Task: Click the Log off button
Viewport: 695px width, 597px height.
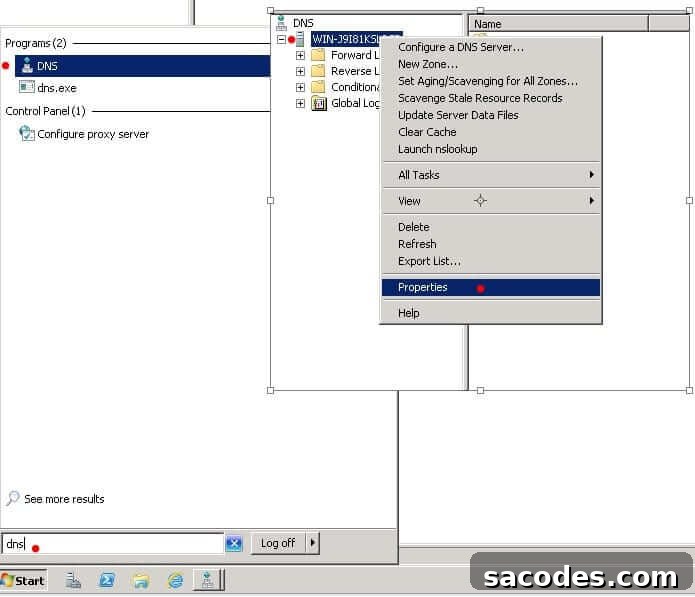Action: pos(278,543)
